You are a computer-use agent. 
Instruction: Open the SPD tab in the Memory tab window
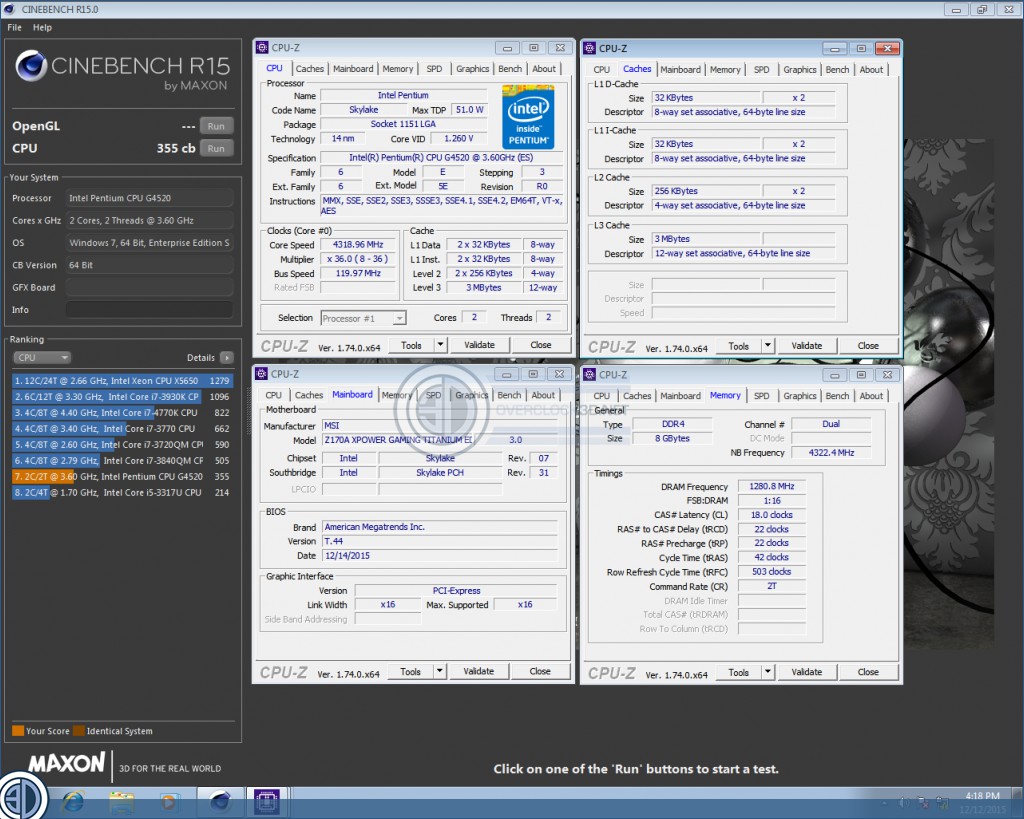761,396
